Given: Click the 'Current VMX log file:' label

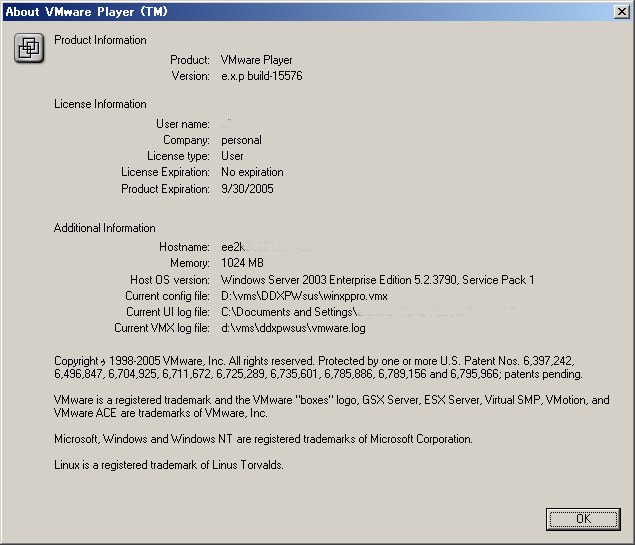Looking at the screenshot, I should (x=162, y=328).
